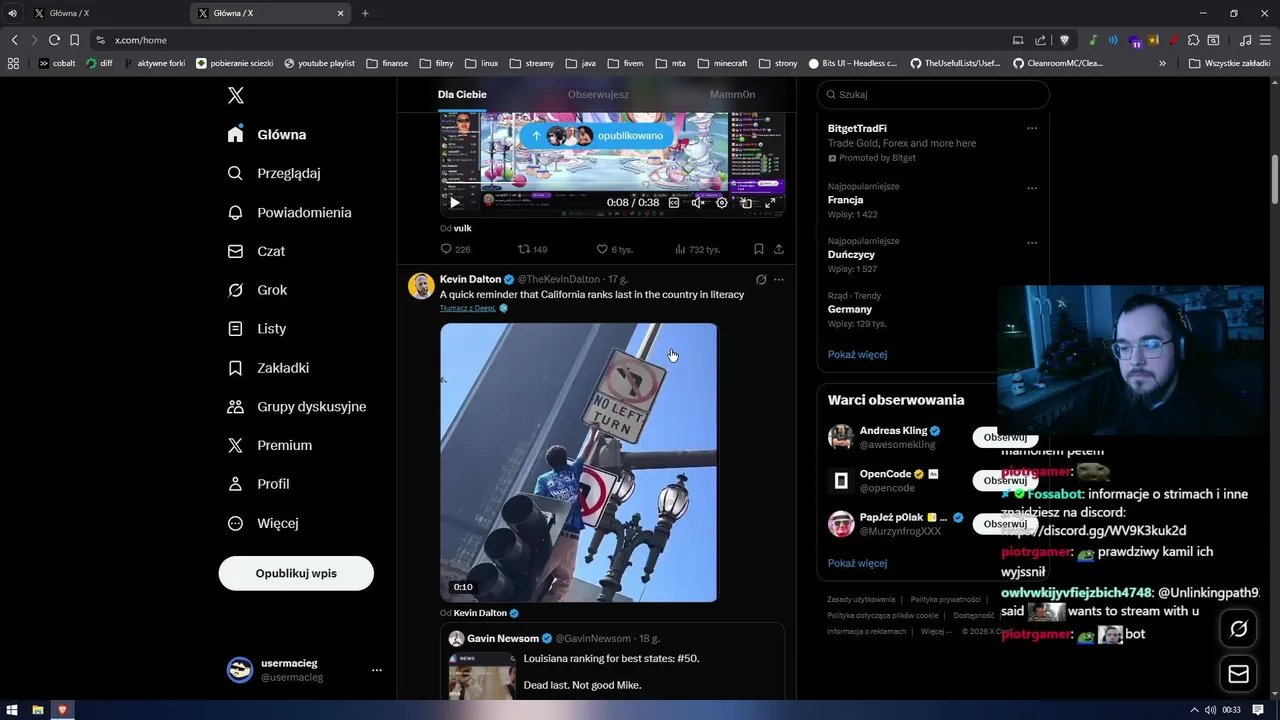The width and height of the screenshot is (1280, 720).
Task: Open Kevin Dalton's profile avatar
Action: pyautogui.click(x=421, y=286)
